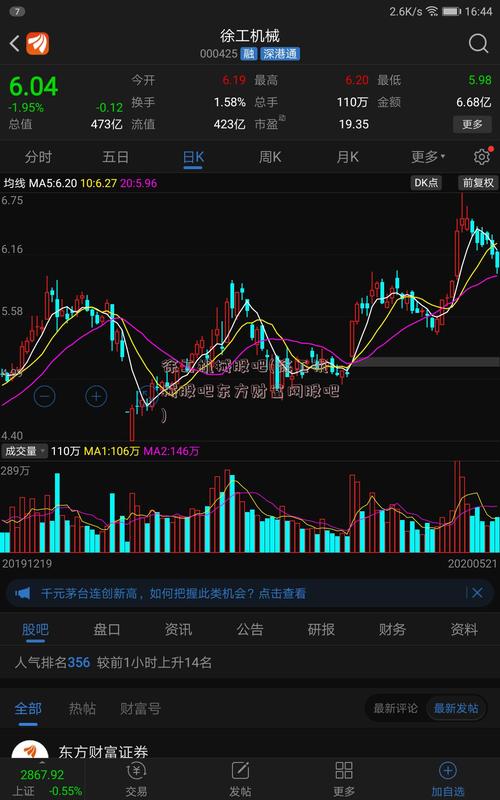Sort by 最新评论
Screen dimensions: 500x800
(395, 708)
